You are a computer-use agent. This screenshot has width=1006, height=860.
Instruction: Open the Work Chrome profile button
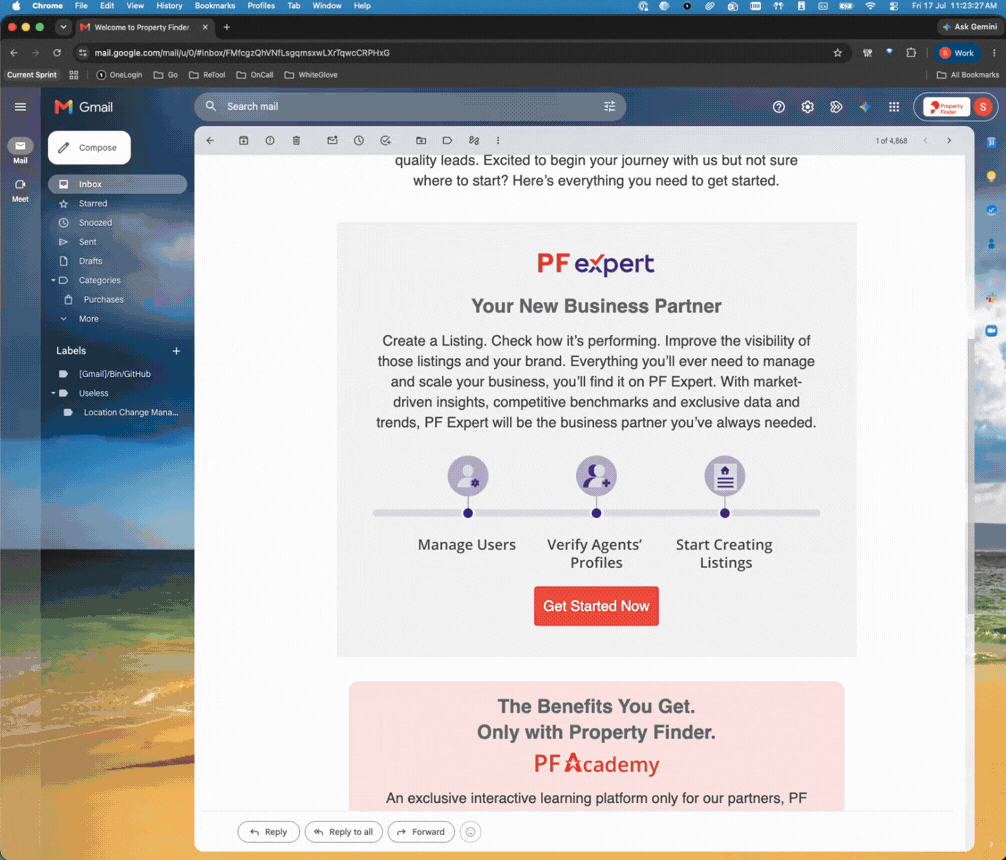(957, 53)
